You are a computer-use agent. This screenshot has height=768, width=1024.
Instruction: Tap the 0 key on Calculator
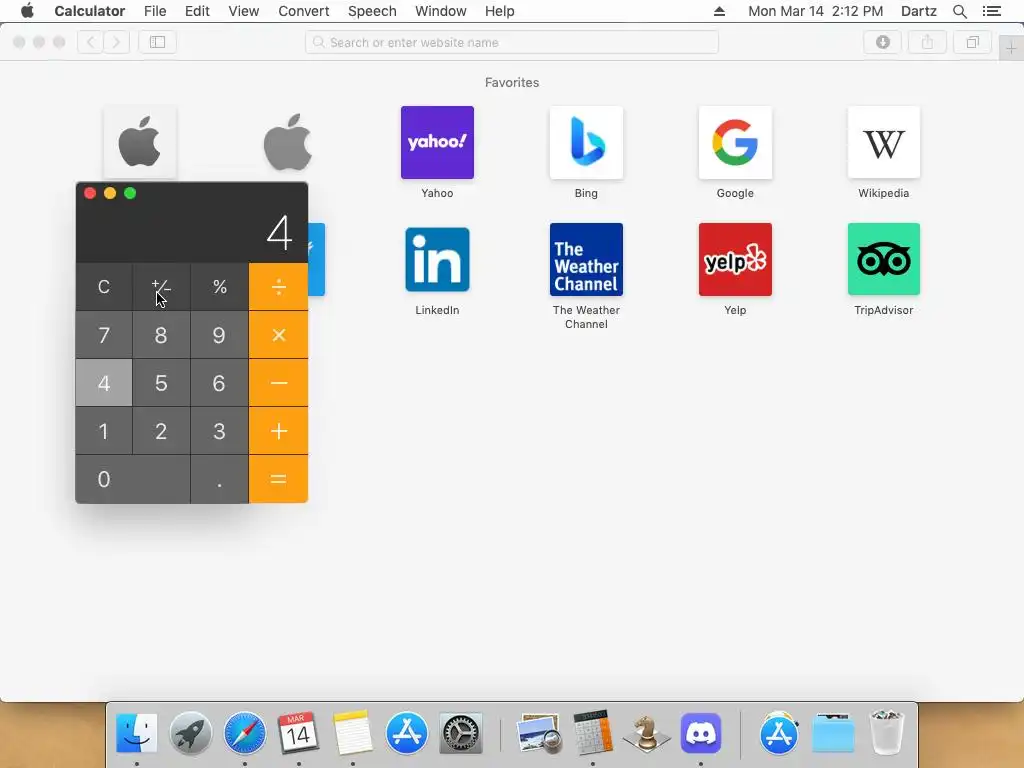click(133, 479)
